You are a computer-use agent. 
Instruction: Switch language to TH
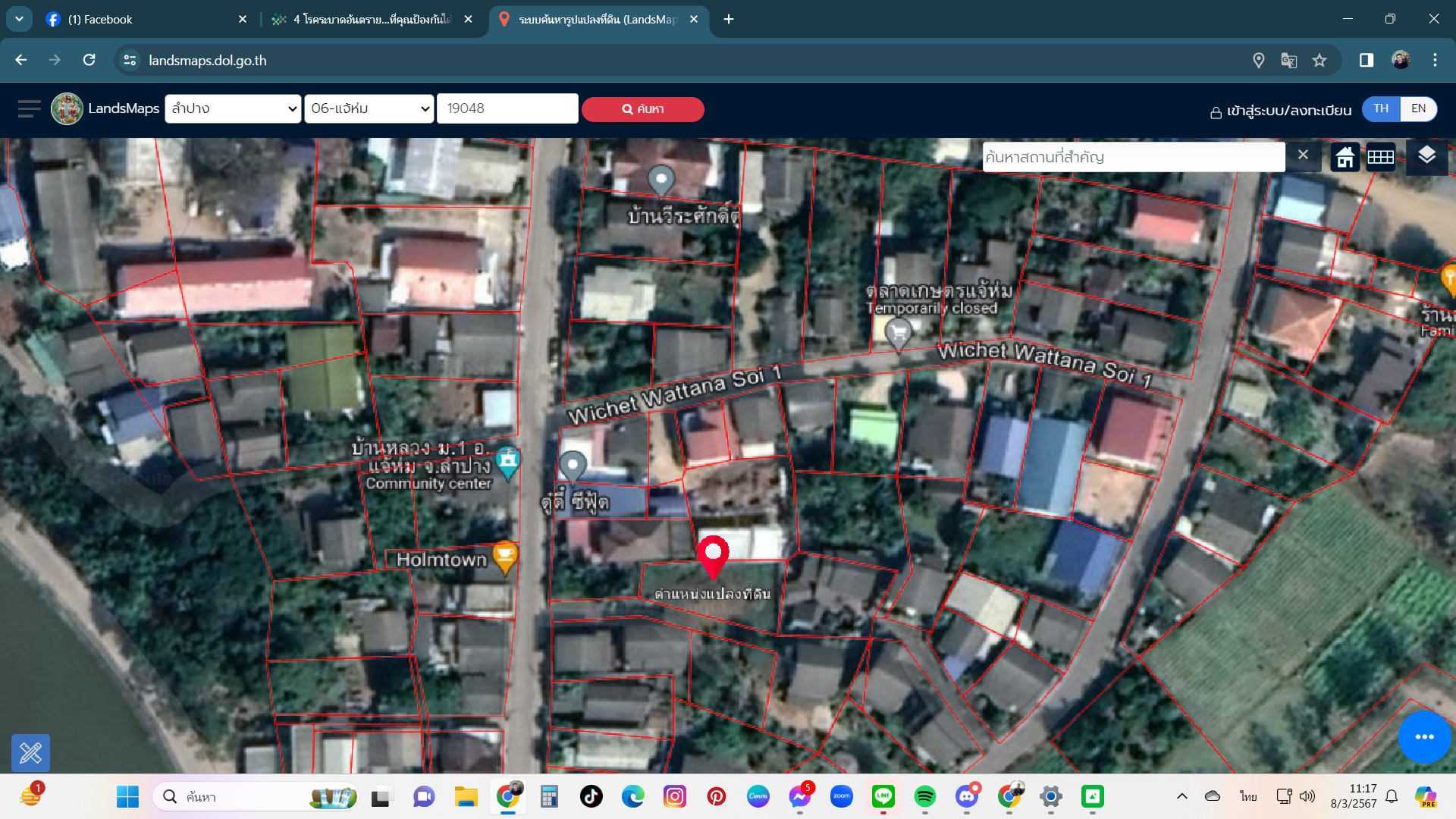point(1381,108)
